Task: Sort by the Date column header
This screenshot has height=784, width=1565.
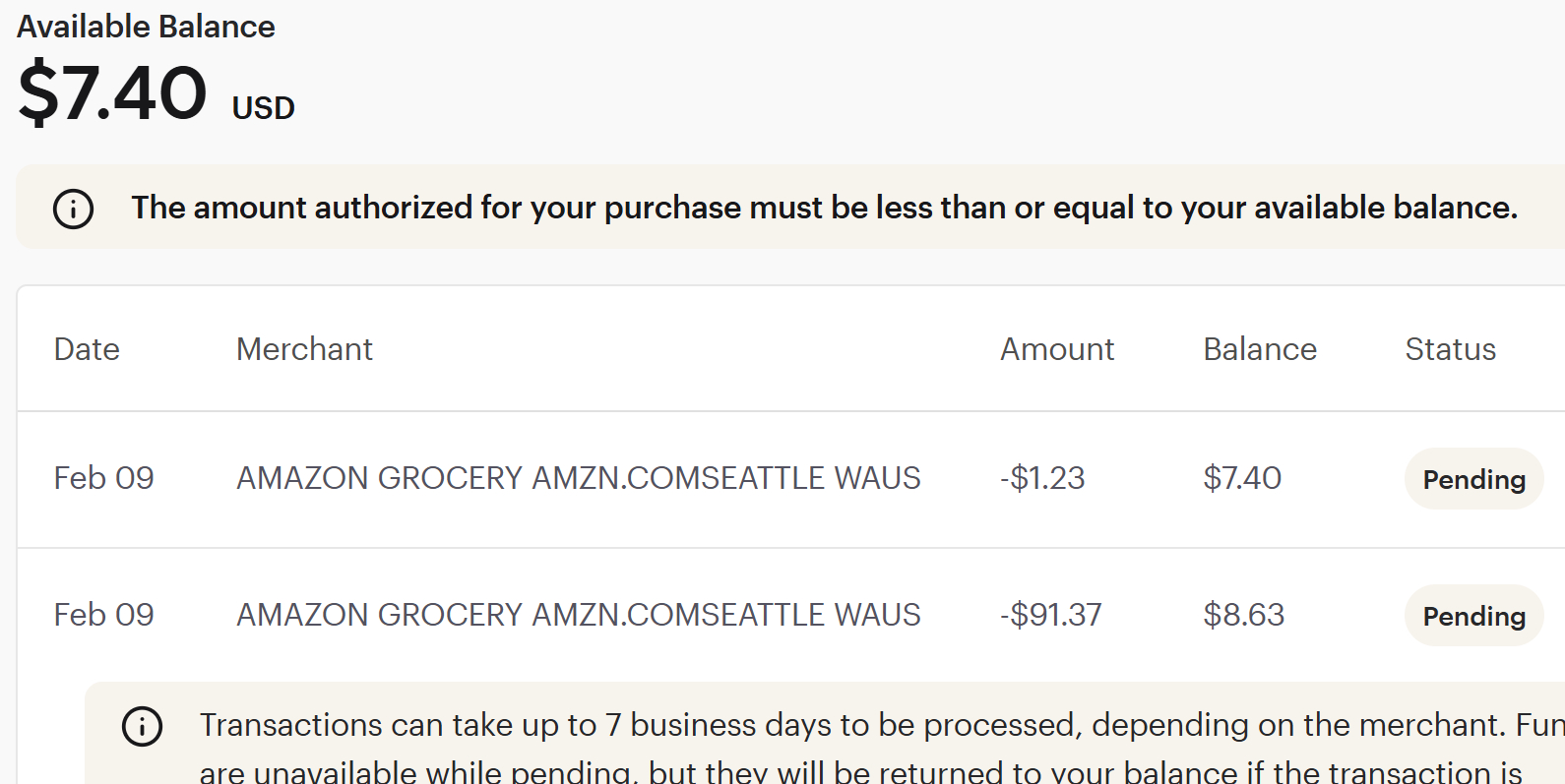Action: pos(87,349)
